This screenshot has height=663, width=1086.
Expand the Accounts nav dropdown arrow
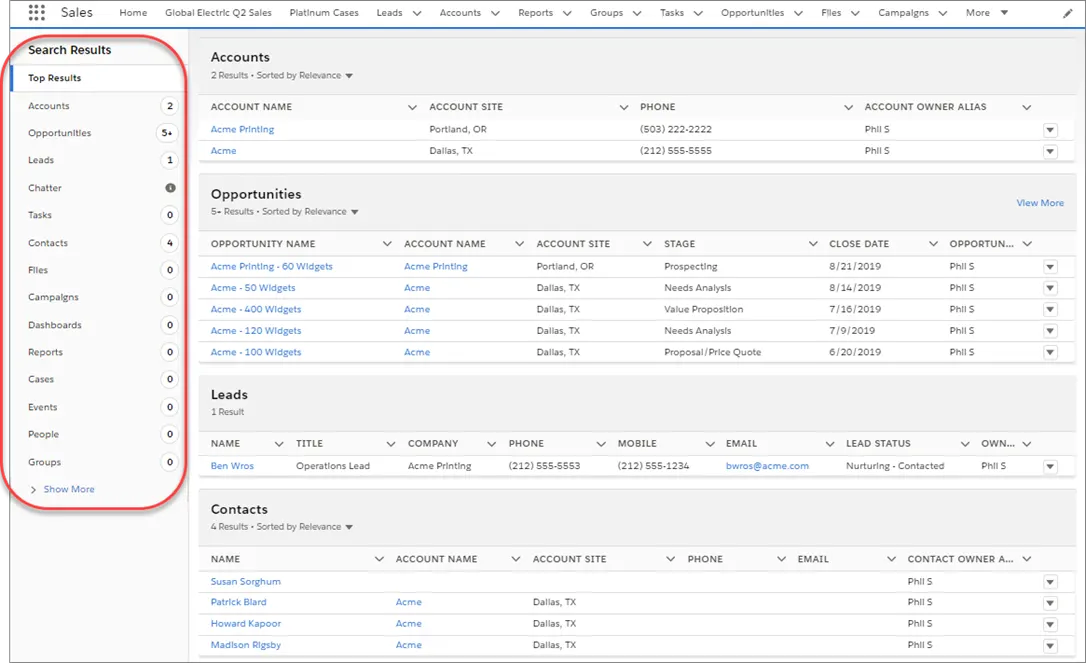[495, 13]
